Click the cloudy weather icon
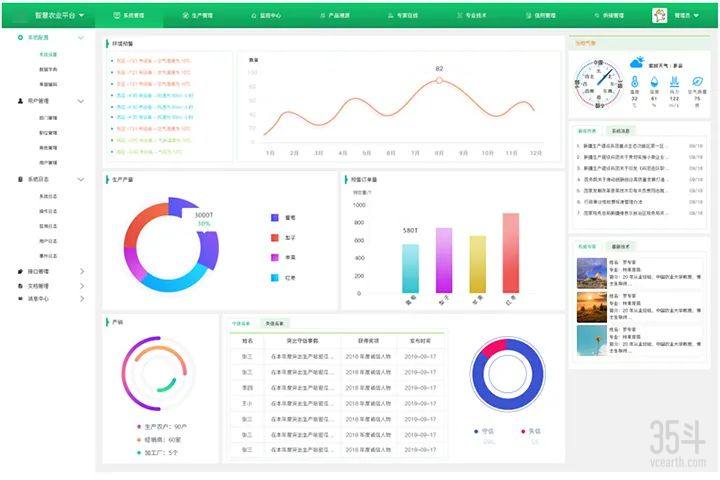 (x=637, y=63)
